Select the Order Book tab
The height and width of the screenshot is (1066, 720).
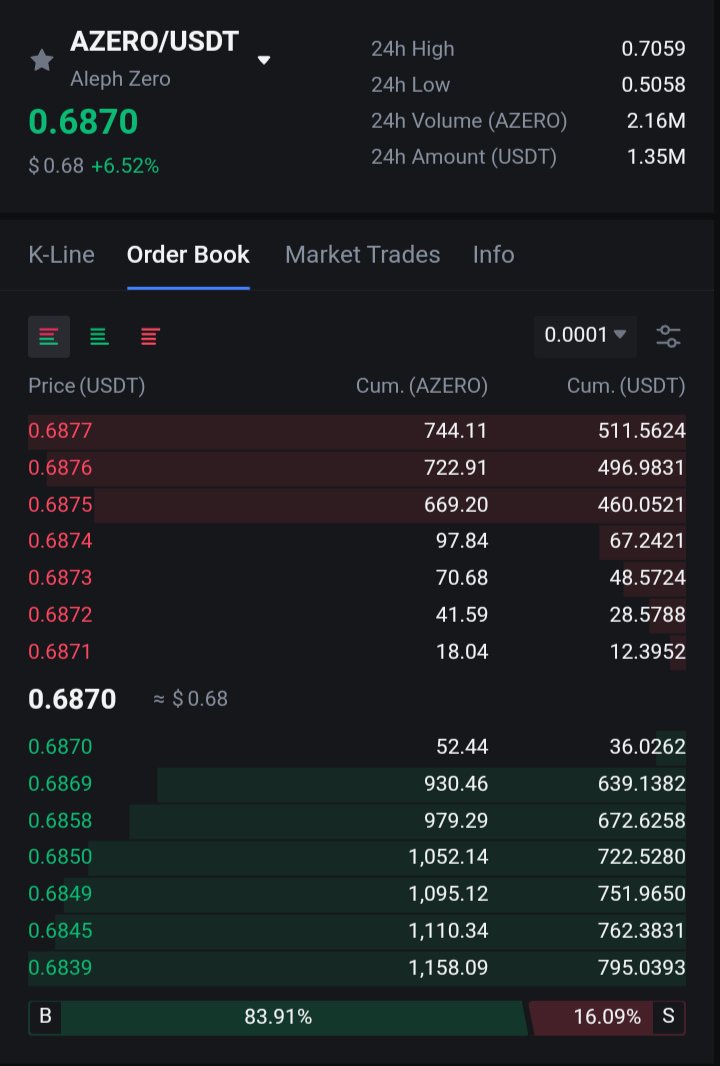(188, 254)
